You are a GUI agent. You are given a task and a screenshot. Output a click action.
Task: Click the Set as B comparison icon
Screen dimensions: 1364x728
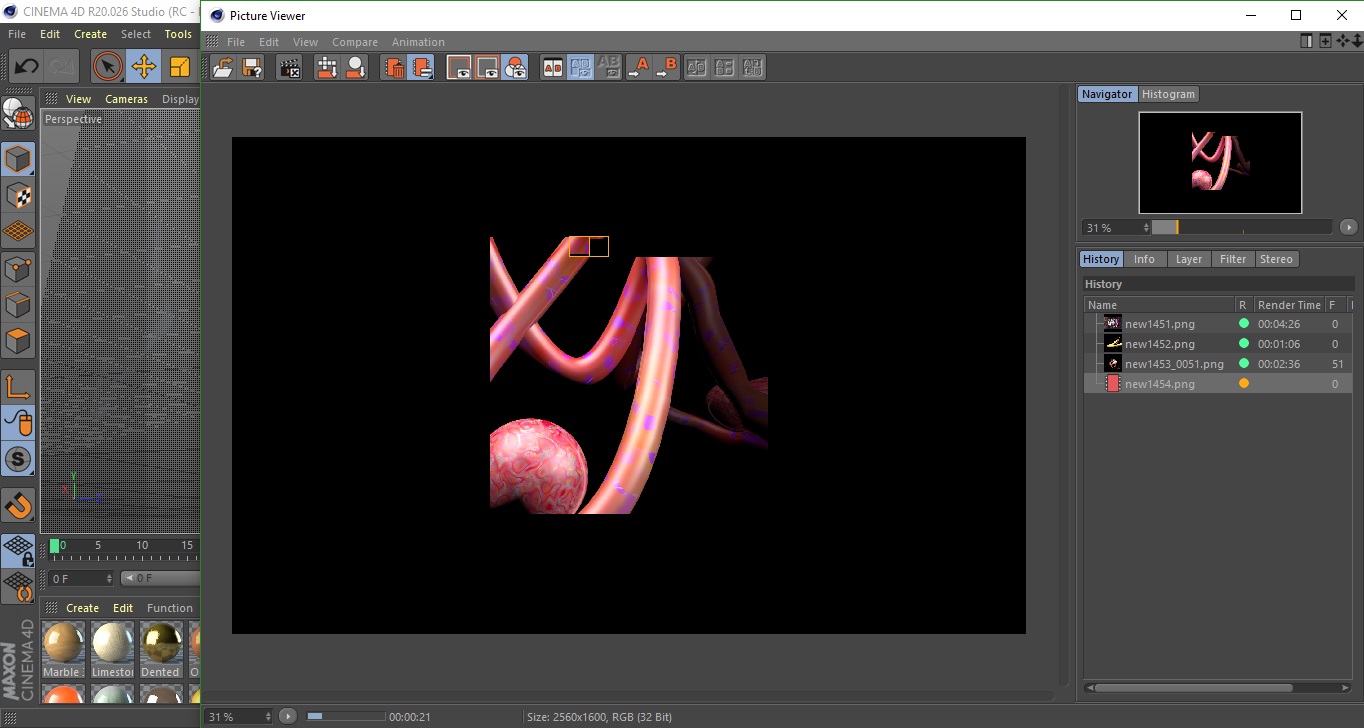point(666,68)
